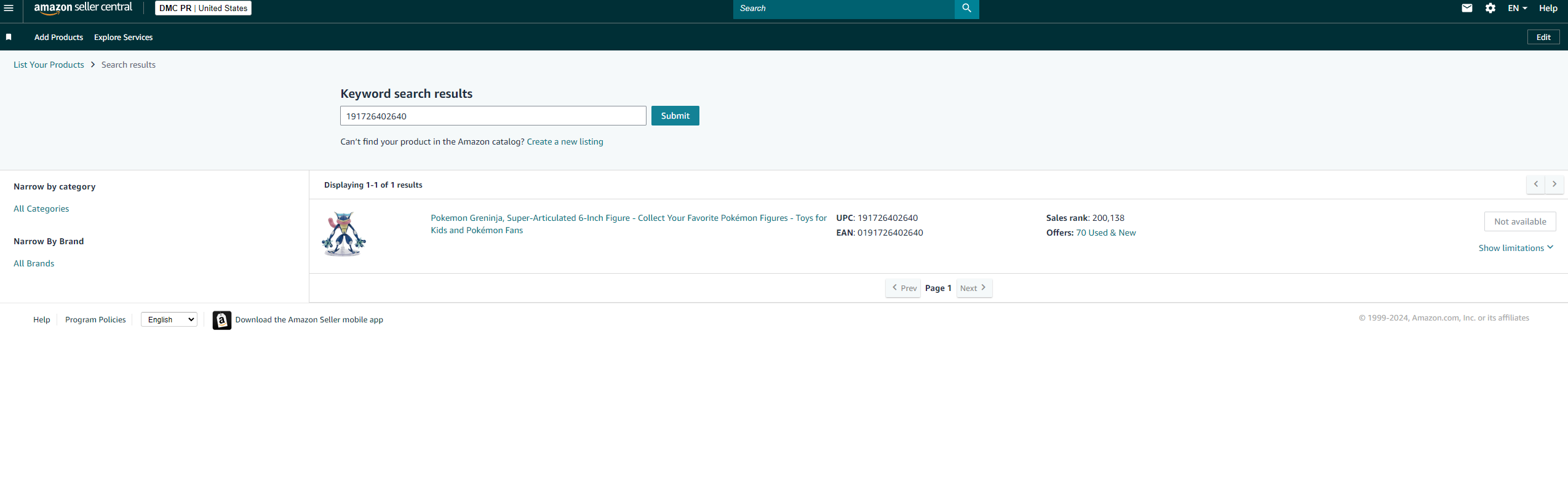Open the Greninja figure thumbnail
Viewport: 1568px width, 486px height.
pyautogui.click(x=344, y=234)
